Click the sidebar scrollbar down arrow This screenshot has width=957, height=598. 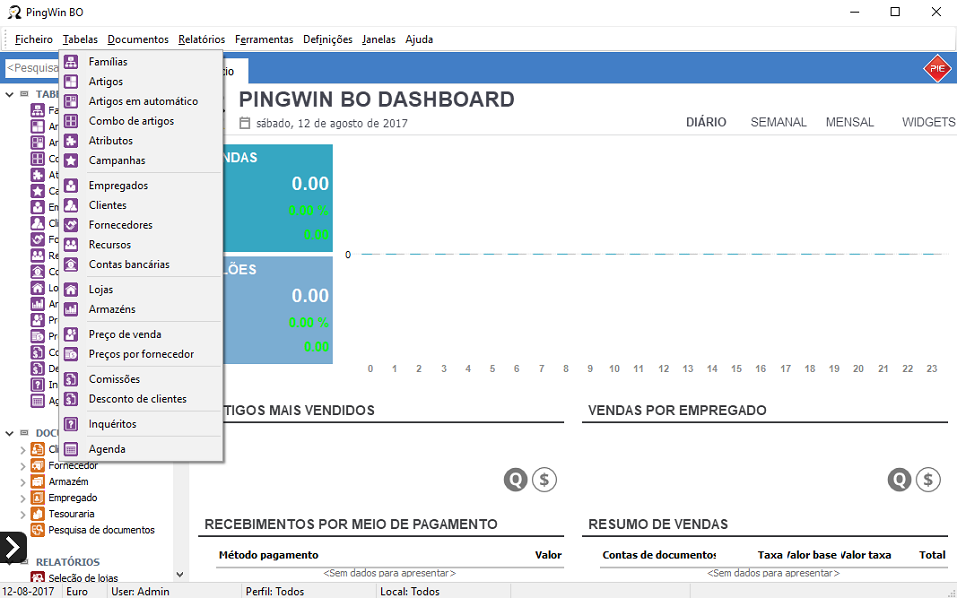click(x=180, y=575)
